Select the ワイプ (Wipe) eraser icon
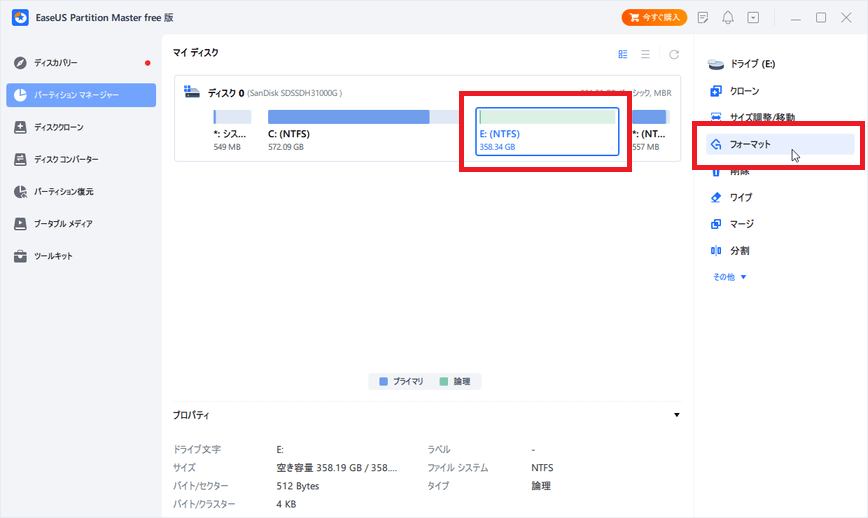Image resolution: width=868 pixels, height=518 pixels. (x=715, y=197)
